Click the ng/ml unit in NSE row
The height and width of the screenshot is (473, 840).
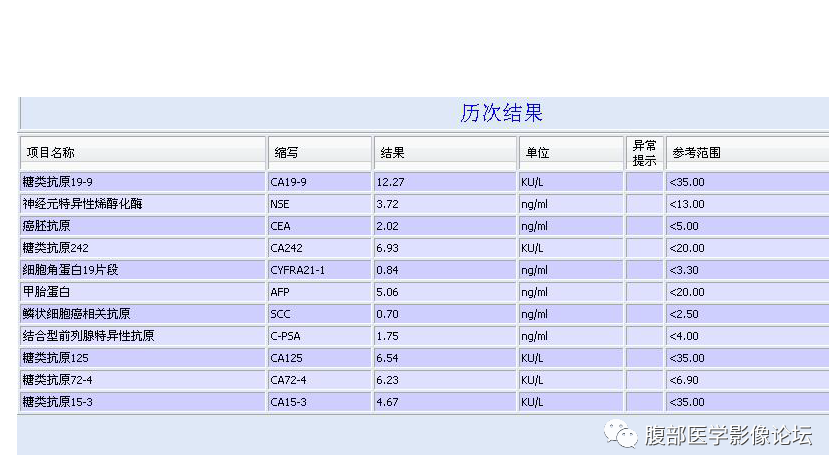tap(534, 204)
